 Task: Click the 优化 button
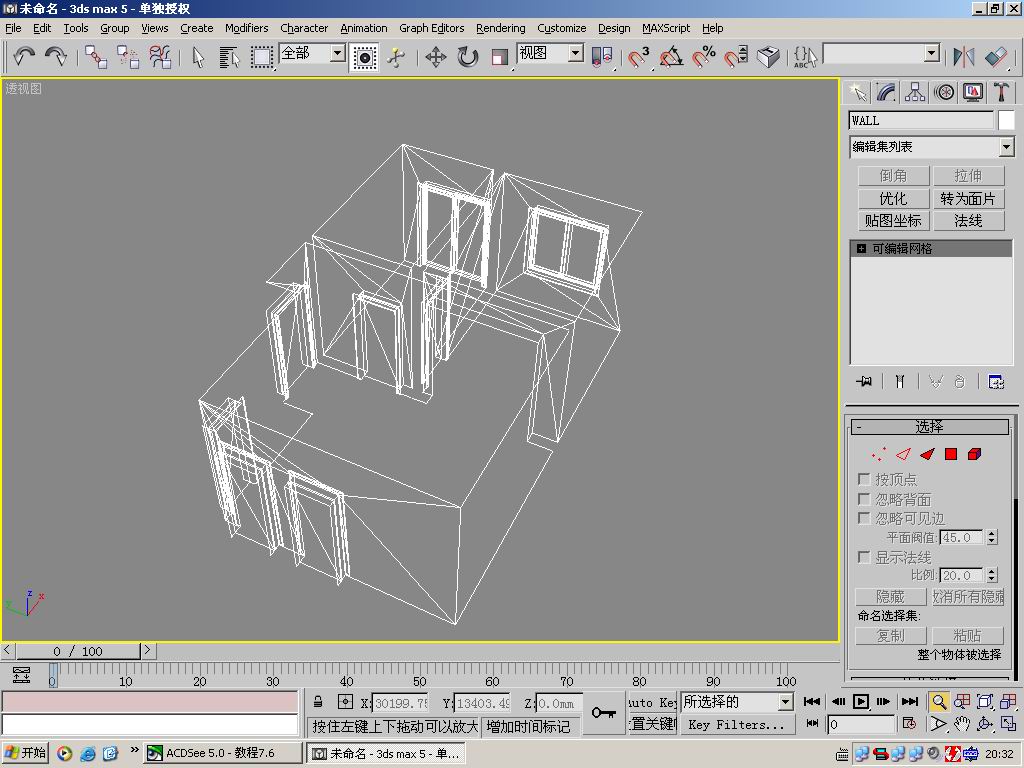coord(893,198)
